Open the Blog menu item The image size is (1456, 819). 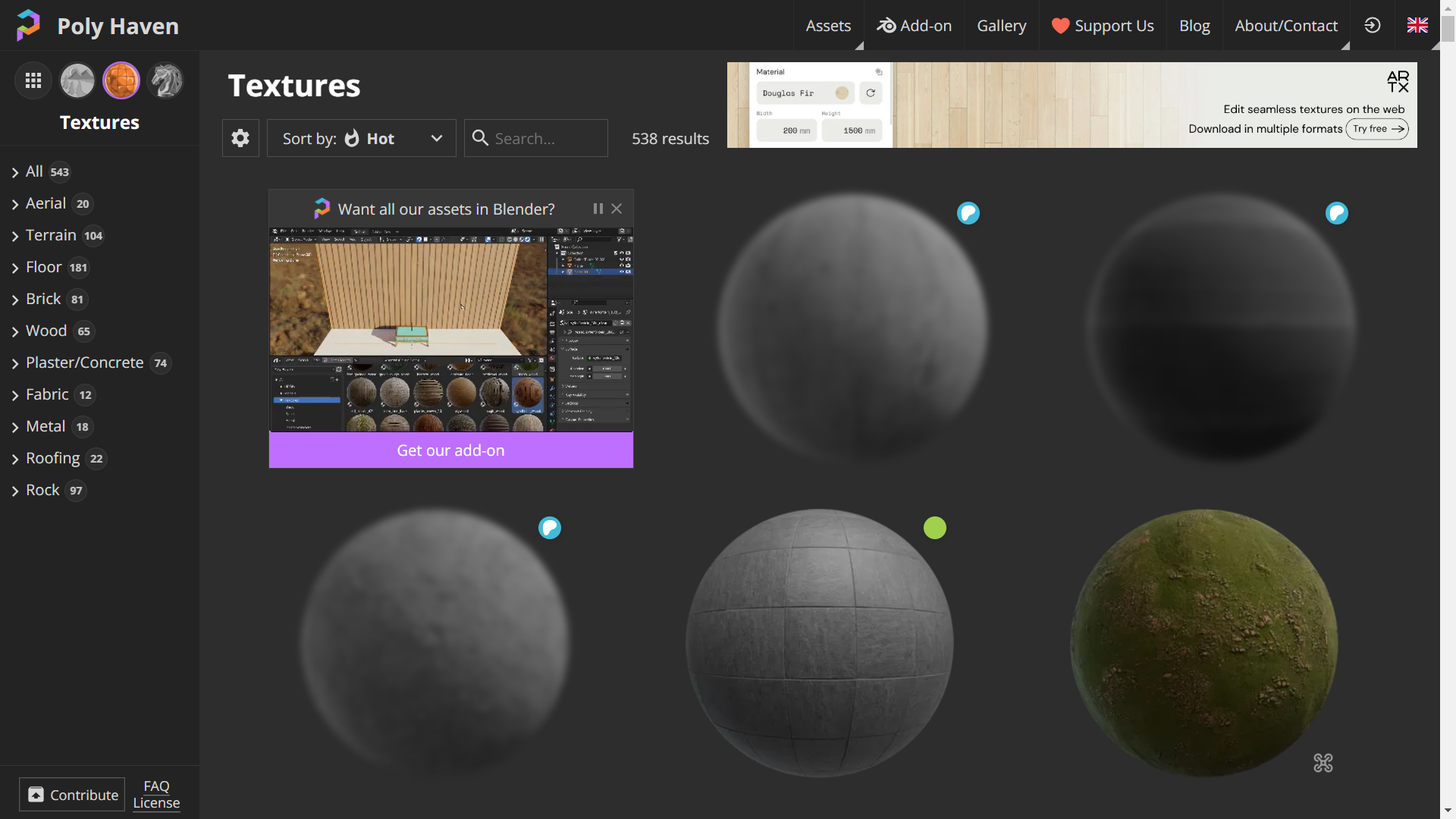1194,26
